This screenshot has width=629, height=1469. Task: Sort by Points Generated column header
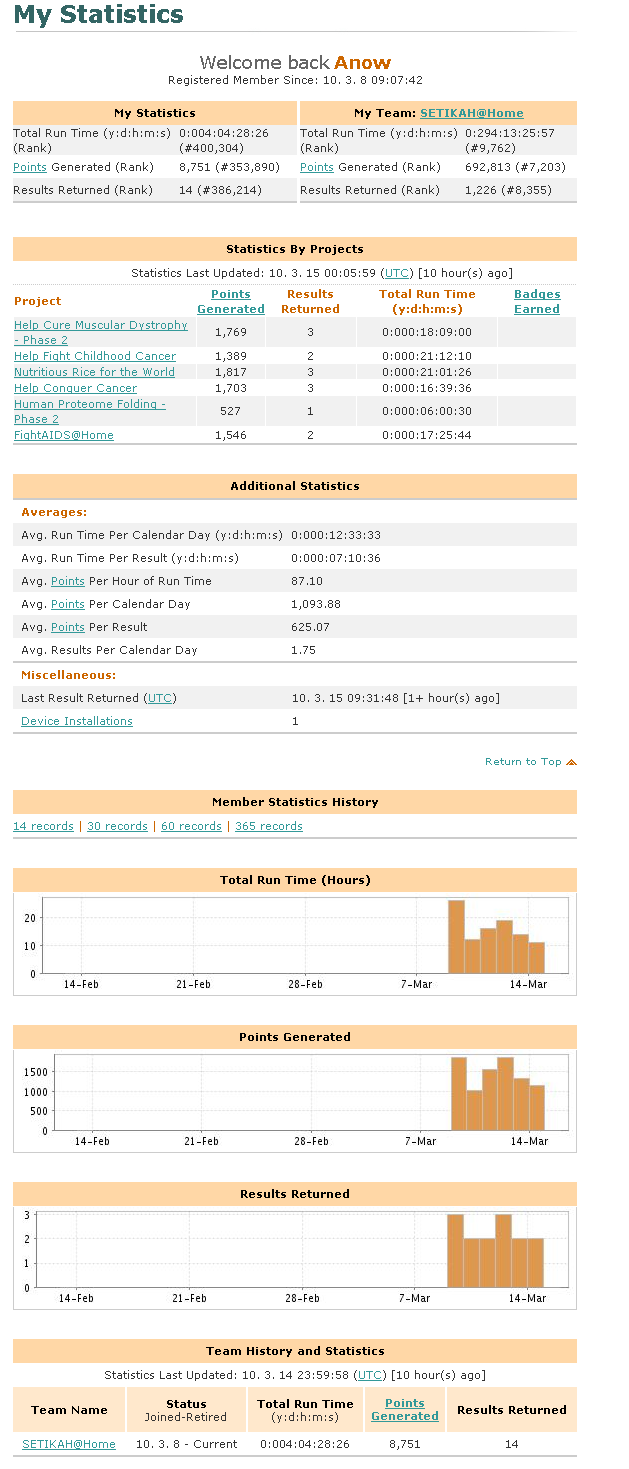pos(231,301)
